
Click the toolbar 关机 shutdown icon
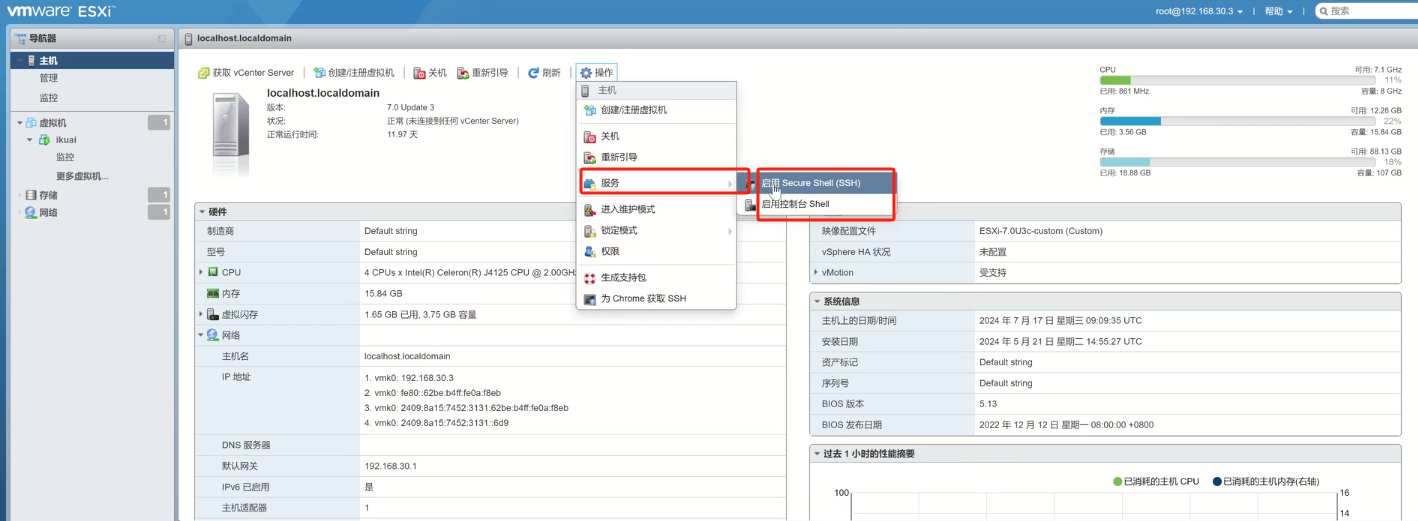coord(419,73)
